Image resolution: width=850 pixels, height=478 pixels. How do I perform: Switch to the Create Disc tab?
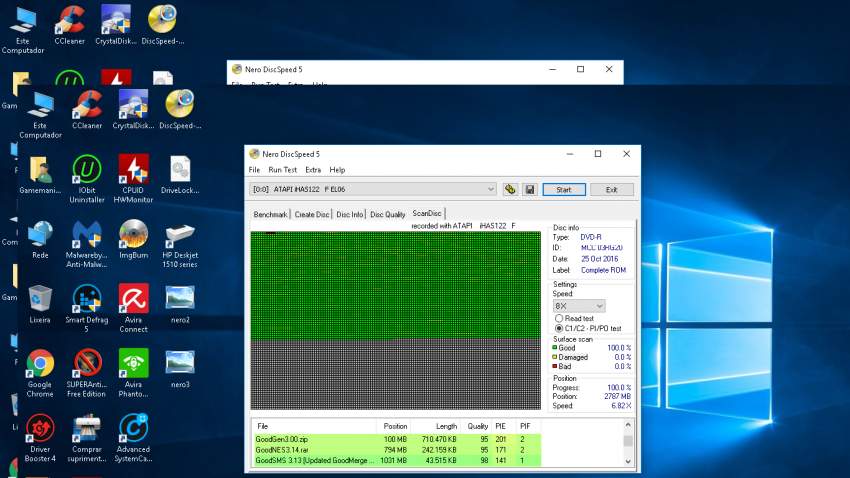click(x=312, y=215)
